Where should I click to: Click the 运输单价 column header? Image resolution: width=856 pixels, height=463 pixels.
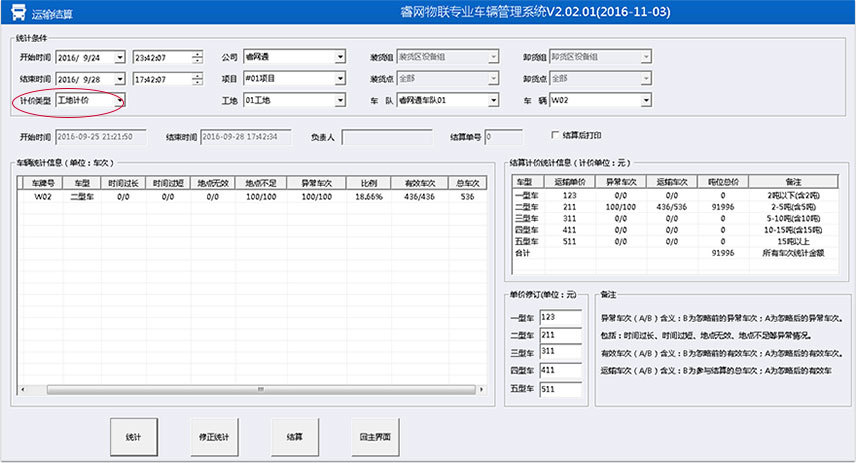[569, 182]
